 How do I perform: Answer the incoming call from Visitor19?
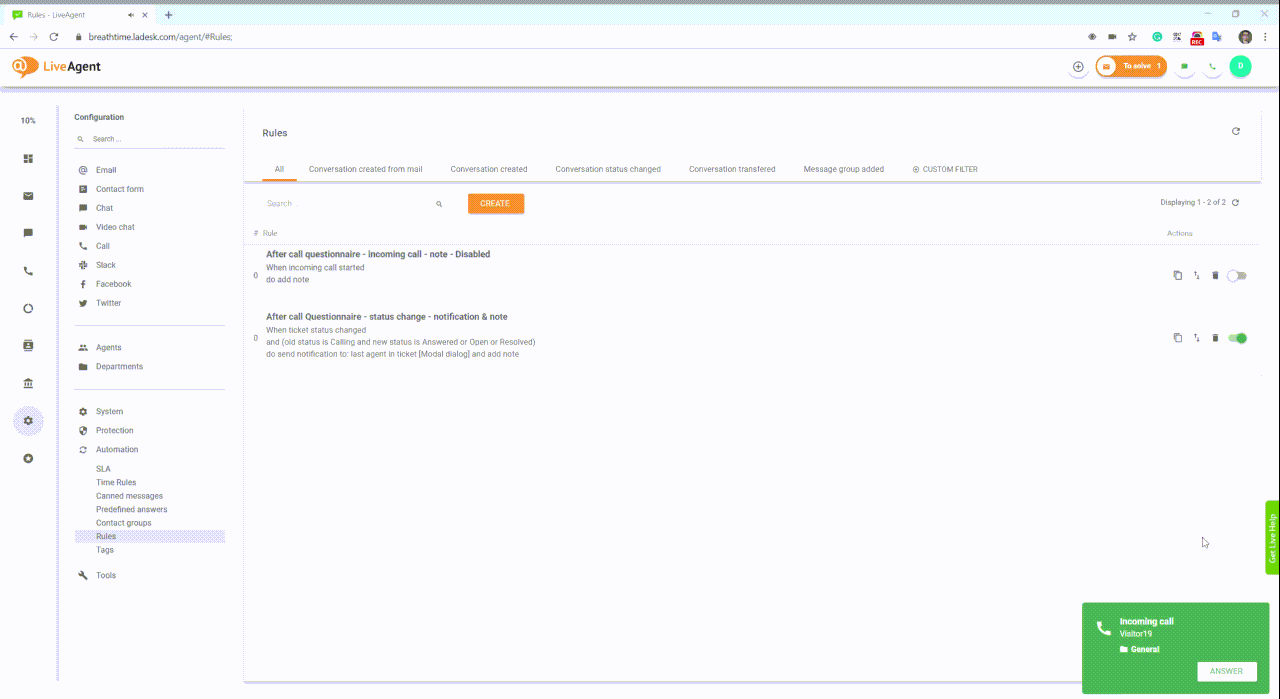click(x=1226, y=672)
